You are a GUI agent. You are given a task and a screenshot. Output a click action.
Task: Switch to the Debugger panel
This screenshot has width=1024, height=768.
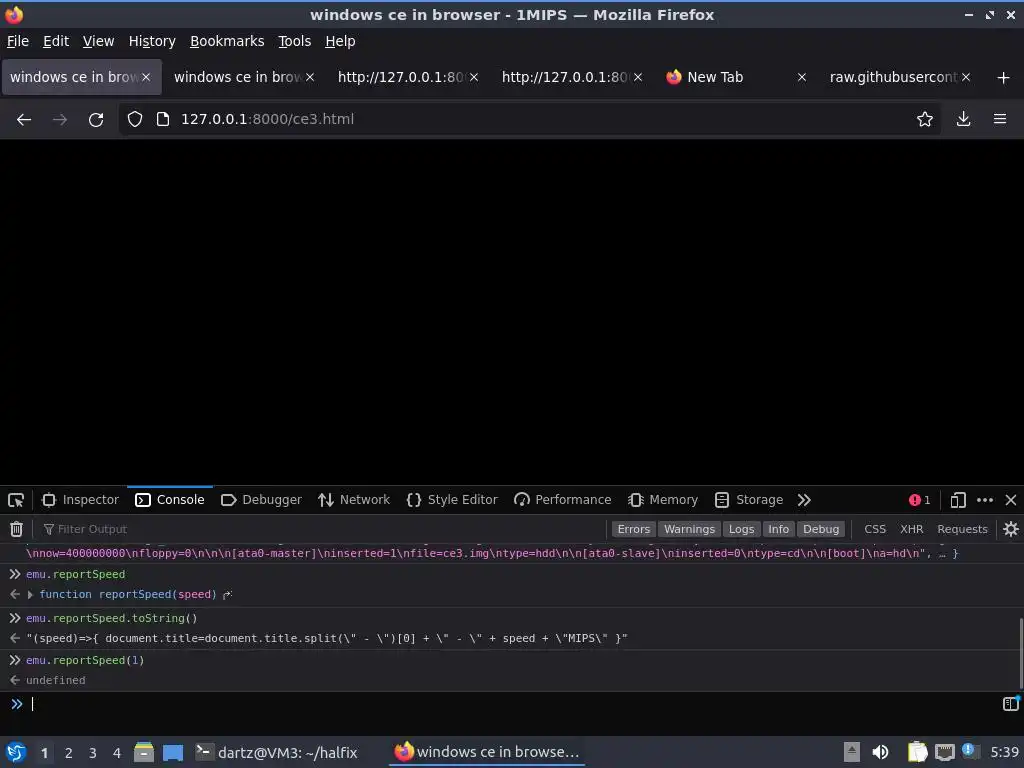(x=261, y=500)
